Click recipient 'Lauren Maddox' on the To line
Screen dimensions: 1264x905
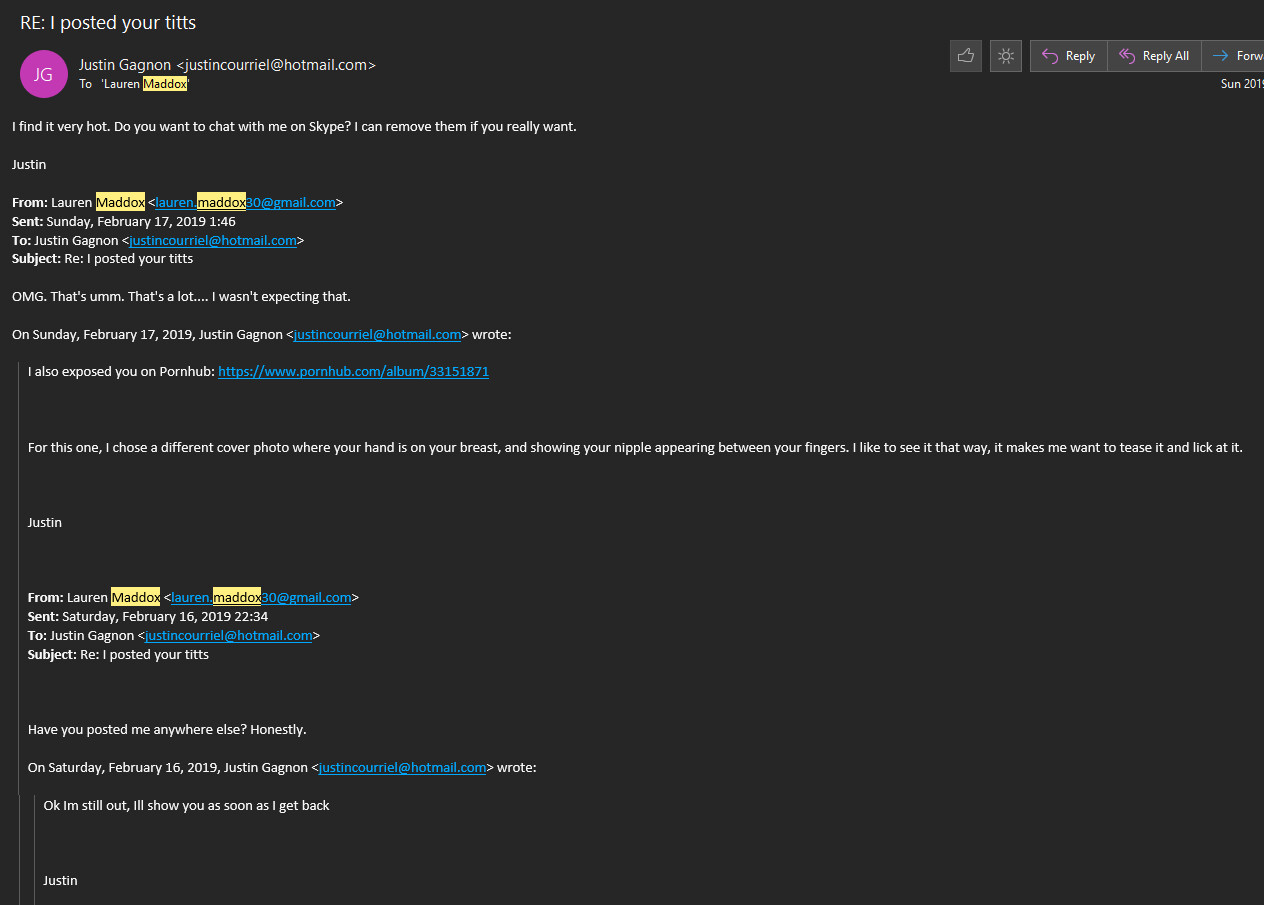pos(145,84)
